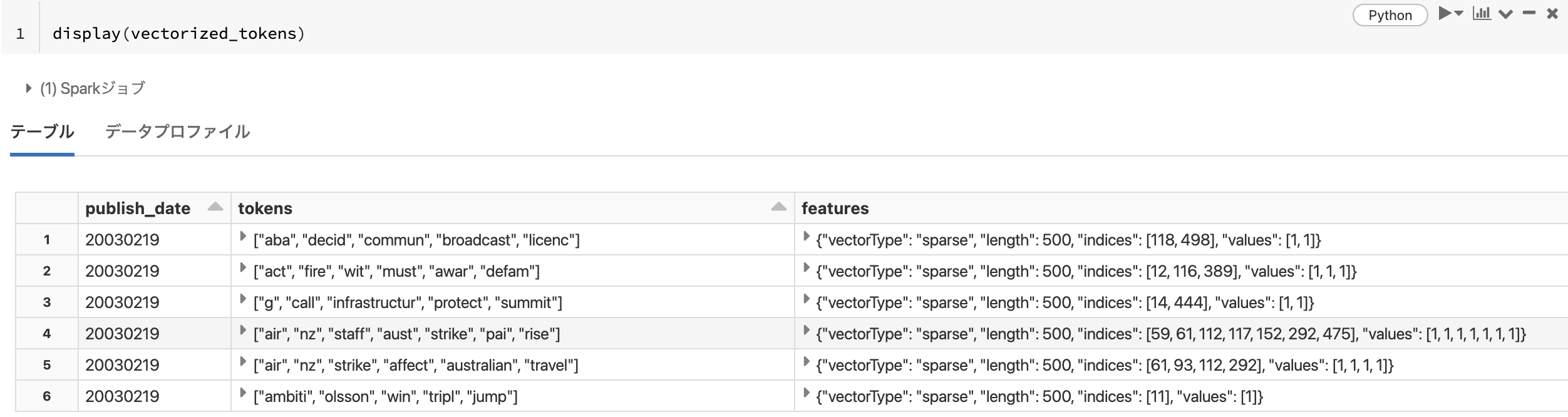The width and height of the screenshot is (1568, 417).
Task: Run the cell with the play icon
Action: (1445, 13)
